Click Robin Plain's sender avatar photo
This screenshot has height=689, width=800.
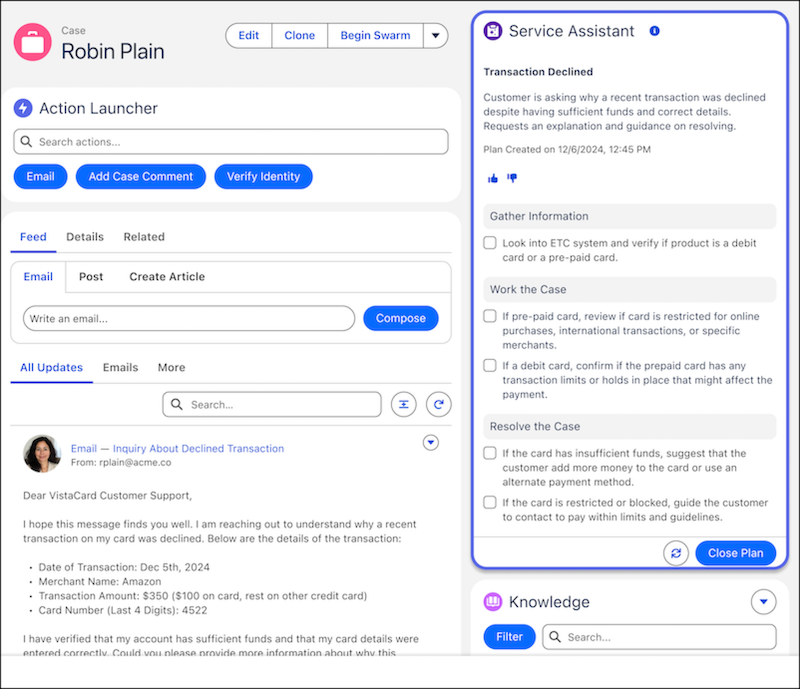pos(42,454)
